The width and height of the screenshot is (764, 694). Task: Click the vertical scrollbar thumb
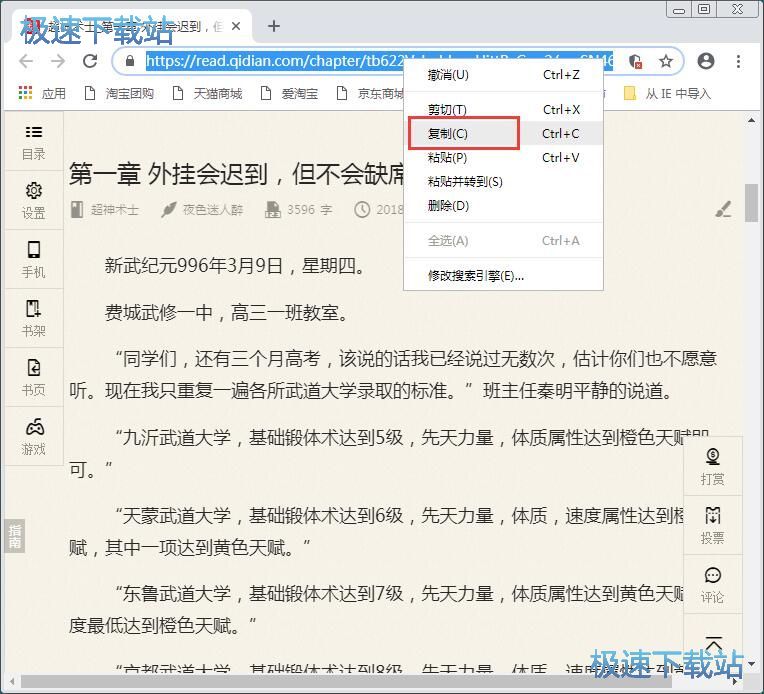[751, 203]
